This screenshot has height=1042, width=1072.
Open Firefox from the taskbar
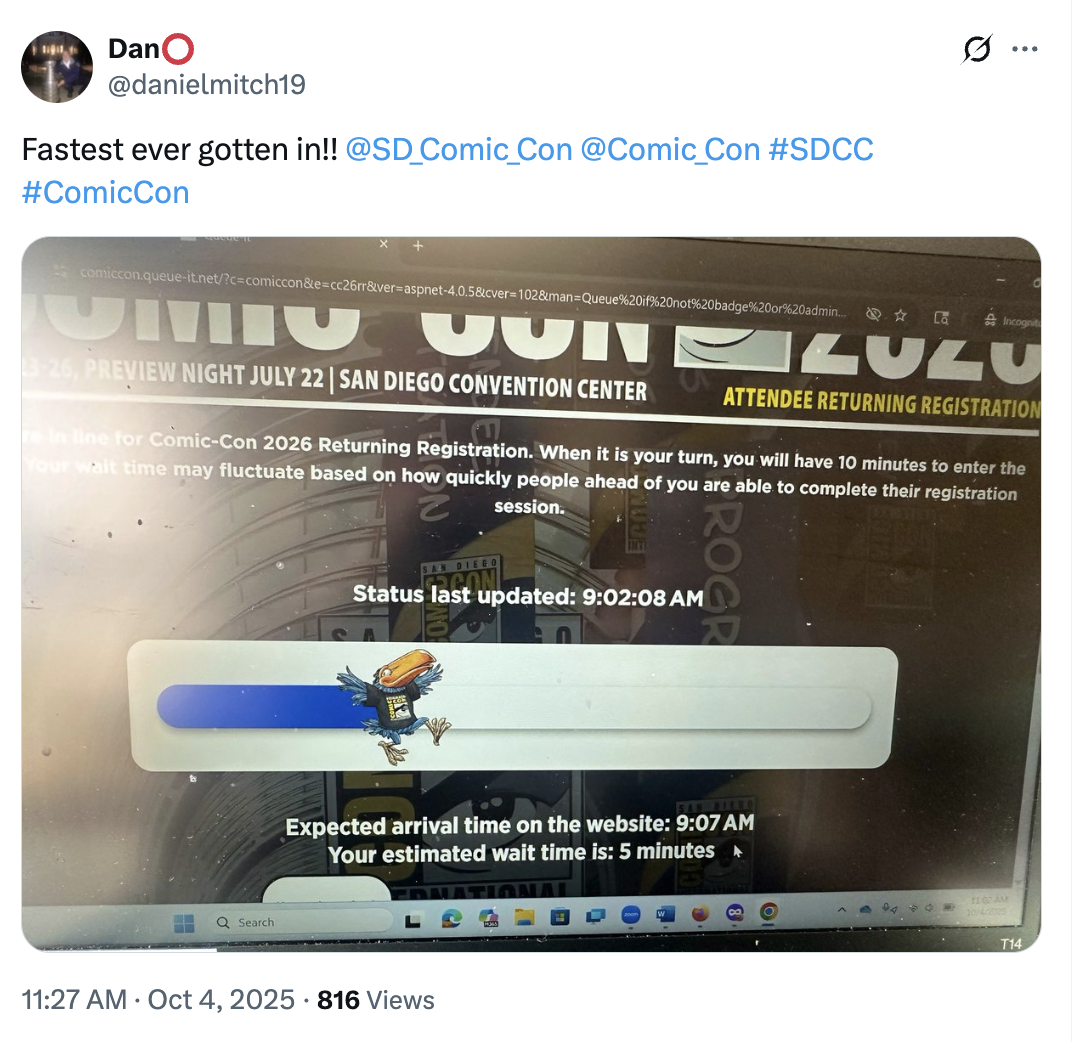[699, 913]
